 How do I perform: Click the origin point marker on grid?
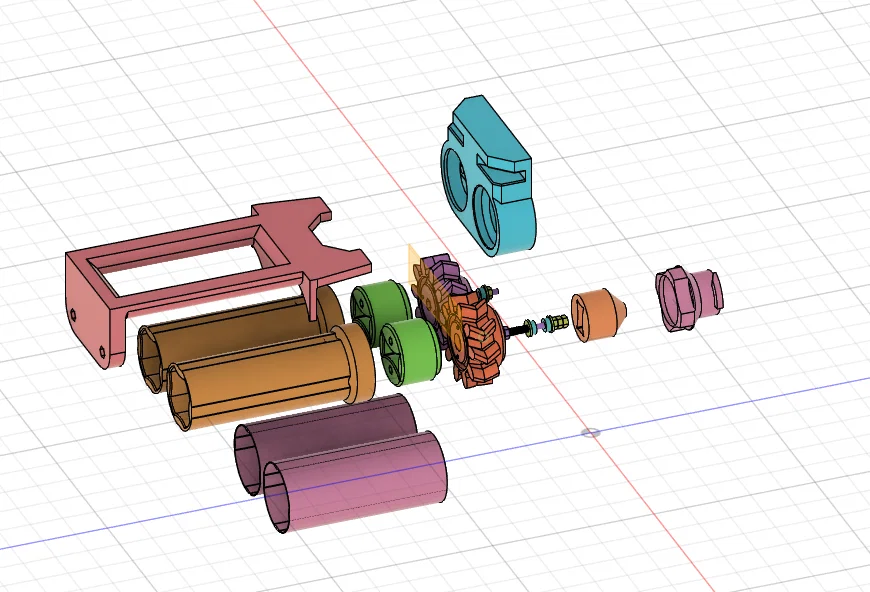point(591,433)
